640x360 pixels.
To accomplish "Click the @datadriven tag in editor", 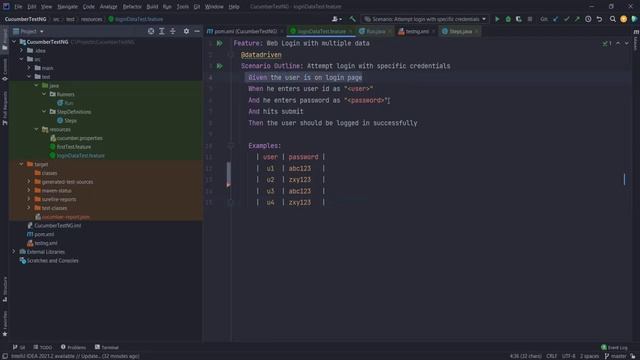I will [x=261, y=55].
